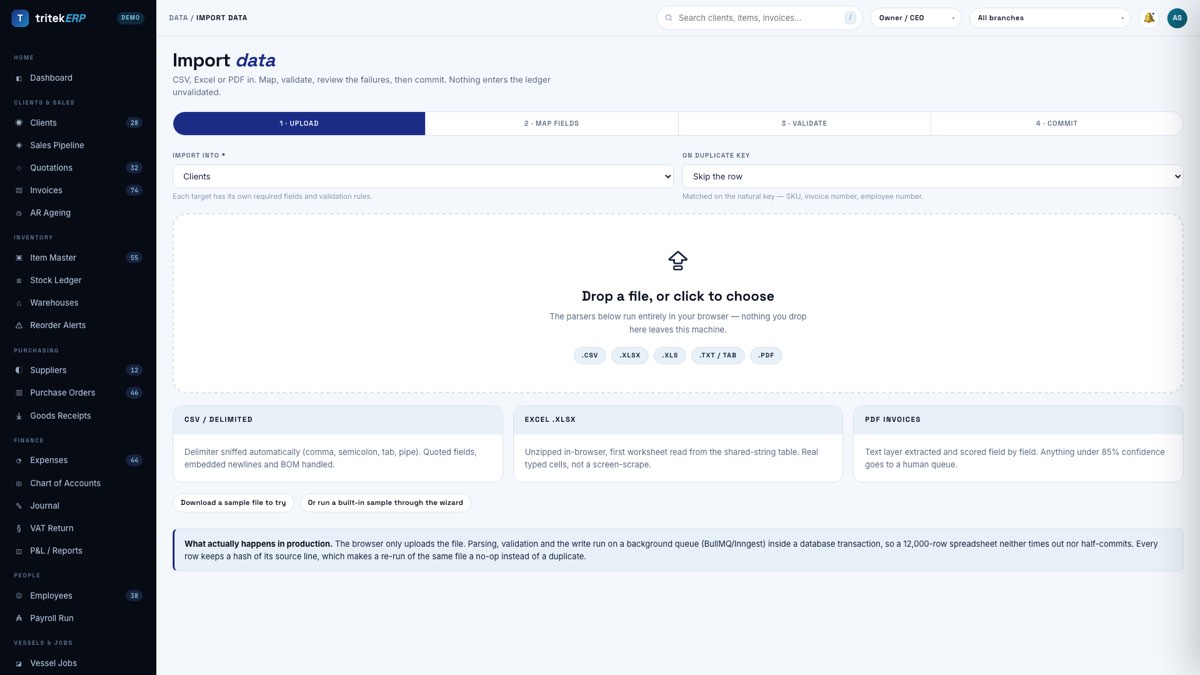Select the 1 · Upload step tab
Viewport: 1200px width, 675px height.
pyautogui.click(x=299, y=123)
